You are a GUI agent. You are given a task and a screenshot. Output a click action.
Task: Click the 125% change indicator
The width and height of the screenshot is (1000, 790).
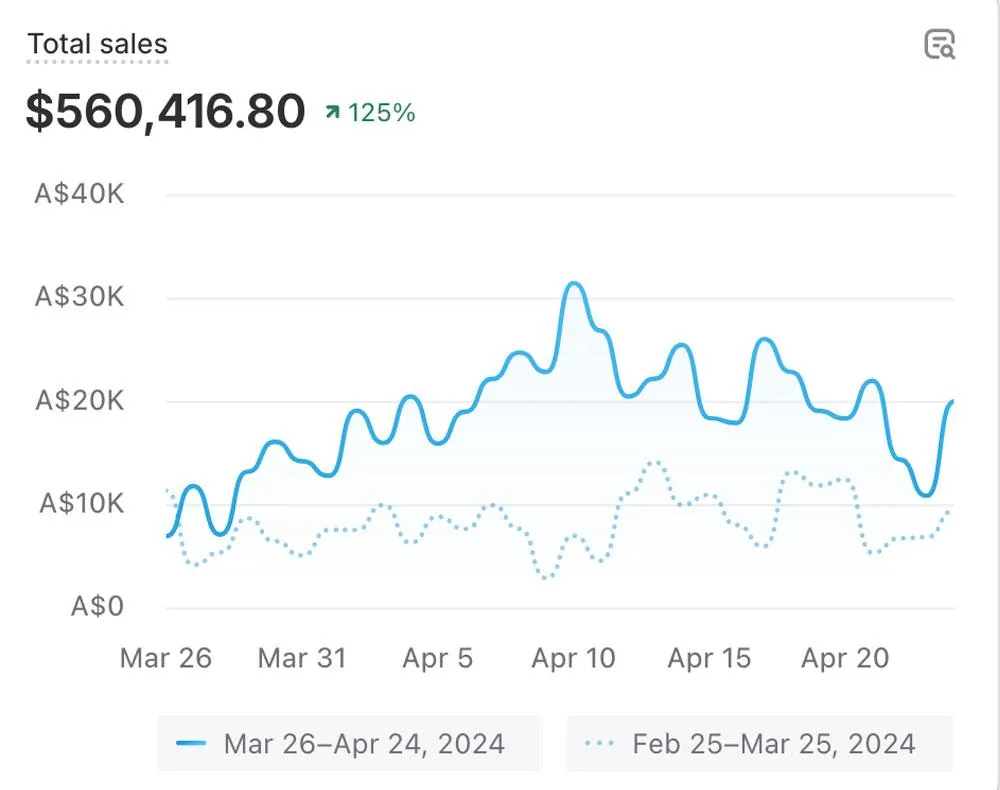click(x=381, y=113)
